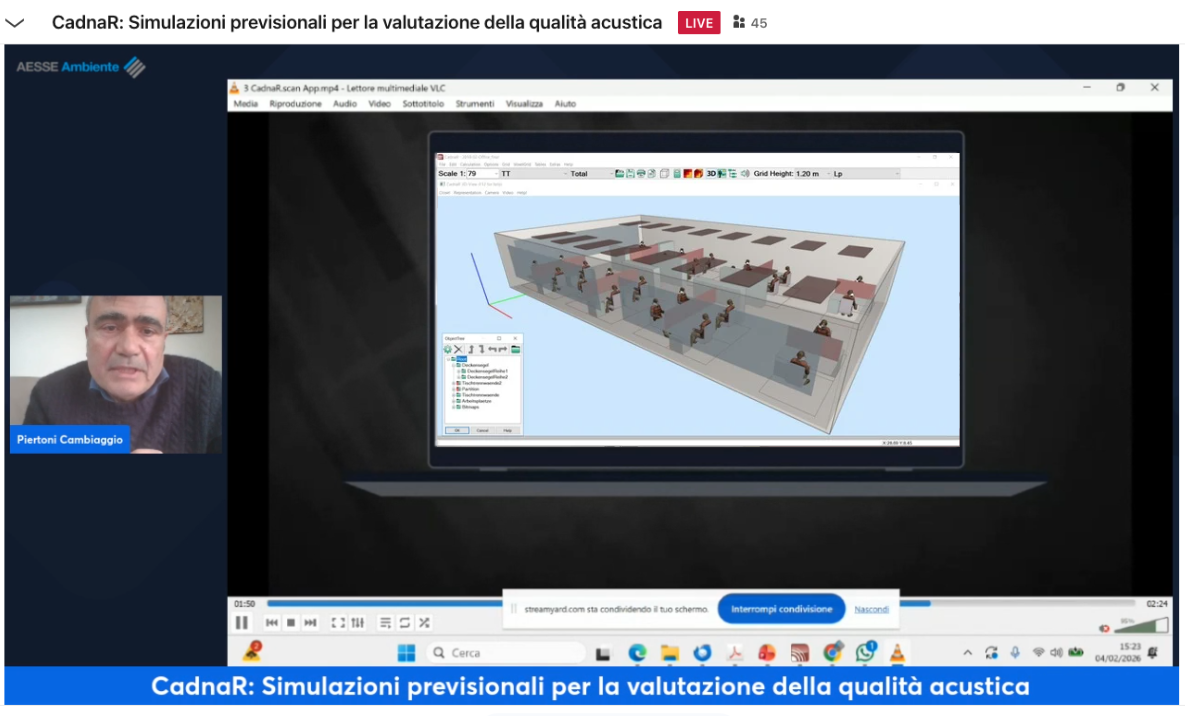
Task: Stop VLC playback
Action: point(291,623)
